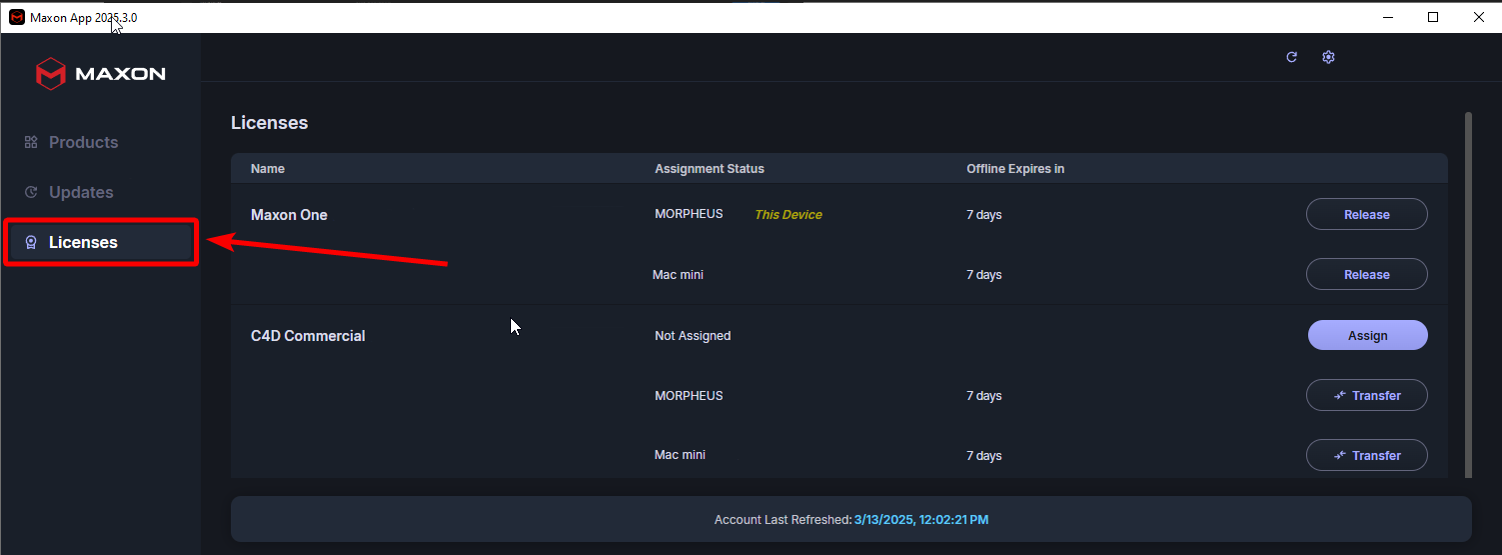Click the Account Last Refreshed timestamp
Image resolution: width=1502 pixels, height=555 pixels.
click(921, 520)
